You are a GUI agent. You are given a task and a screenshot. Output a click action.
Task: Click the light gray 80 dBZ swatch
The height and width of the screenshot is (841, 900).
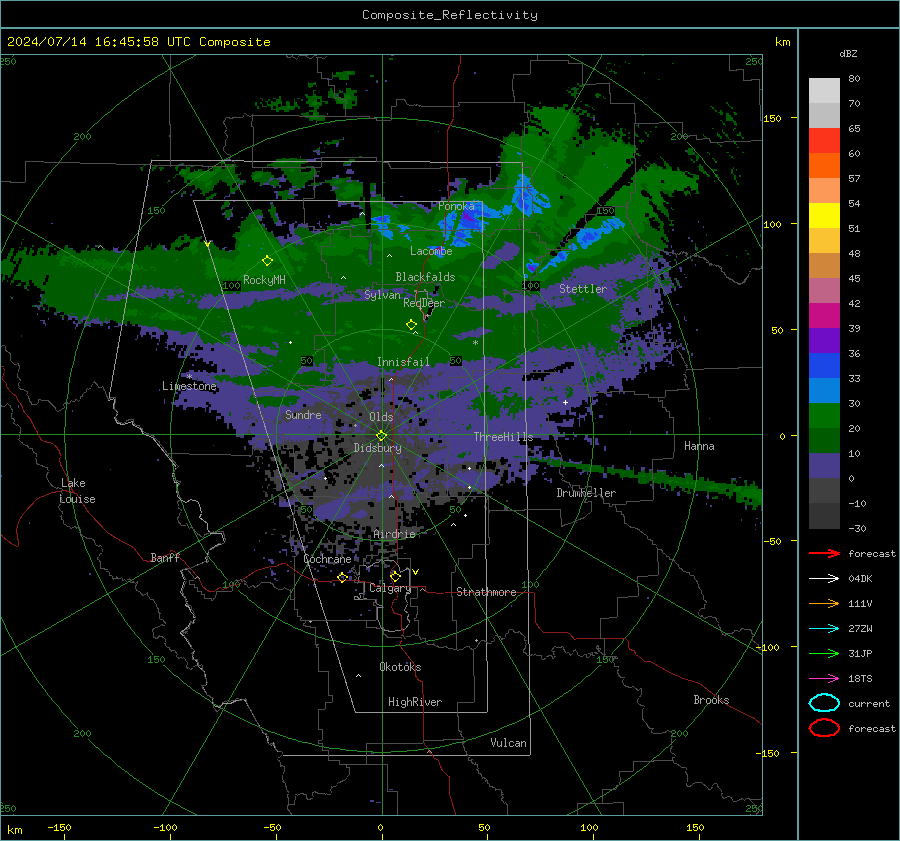click(824, 90)
